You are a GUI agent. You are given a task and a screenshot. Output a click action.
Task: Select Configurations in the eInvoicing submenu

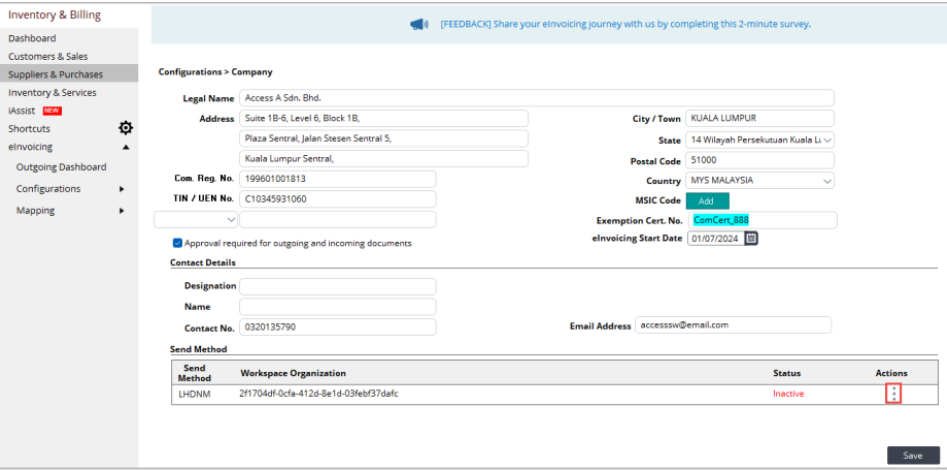coord(48,189)
